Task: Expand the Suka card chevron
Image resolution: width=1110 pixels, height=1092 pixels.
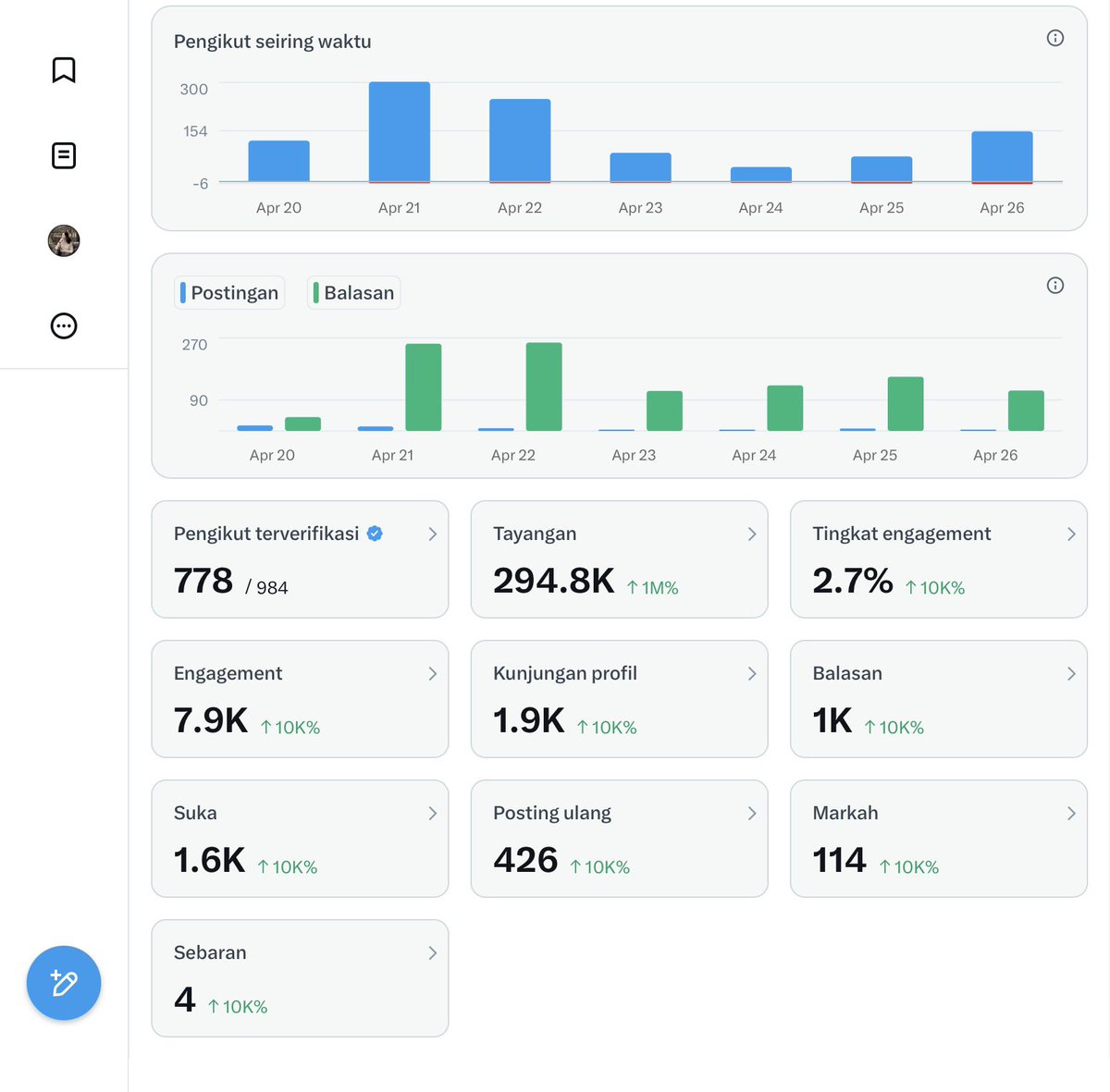Action: click(432, 813)
